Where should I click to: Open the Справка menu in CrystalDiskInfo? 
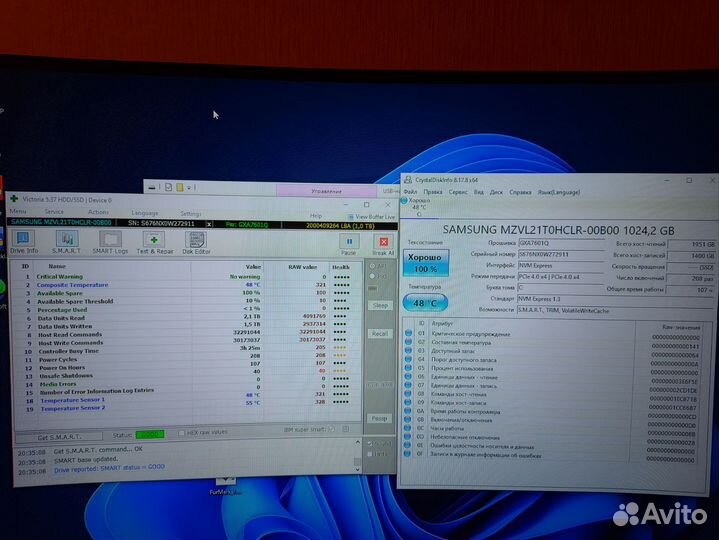tap(520, 192)
